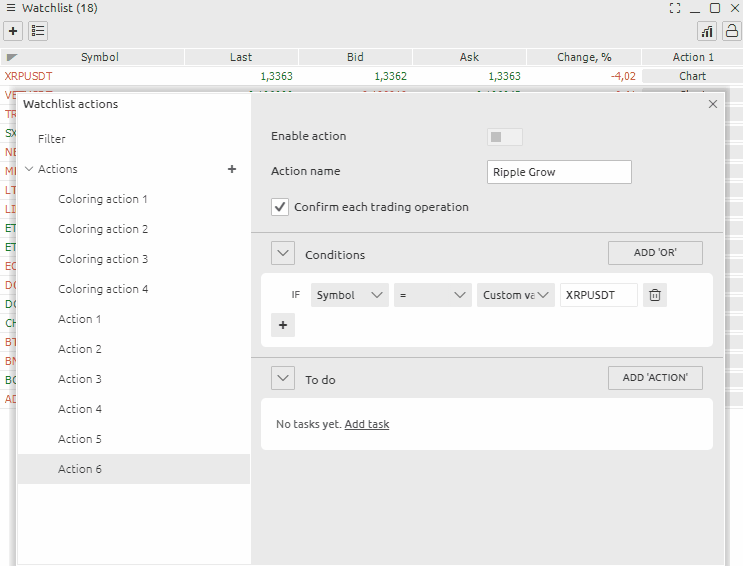This screenshot has width=743, height=566.
Task: Uncheck Confirm each trading operation
Action: 280,207
